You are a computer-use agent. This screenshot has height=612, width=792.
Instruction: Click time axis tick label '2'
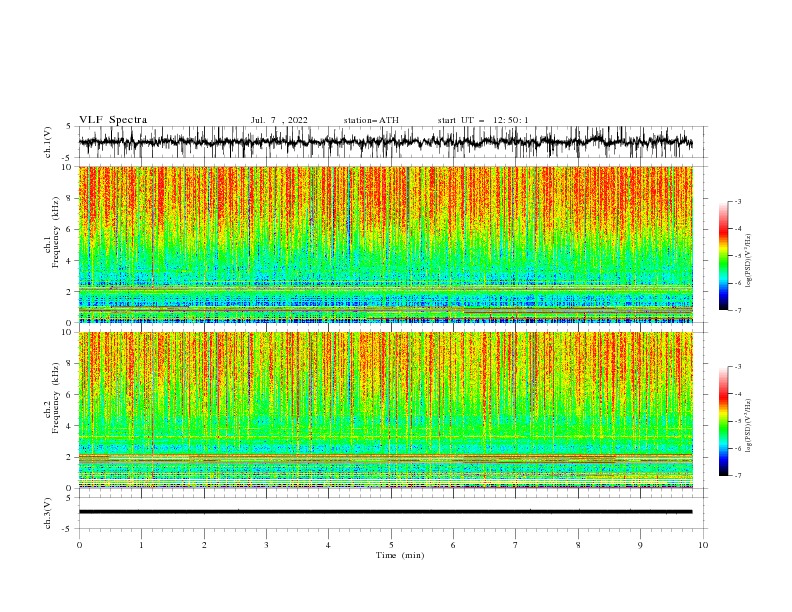(x=204, y=545)
